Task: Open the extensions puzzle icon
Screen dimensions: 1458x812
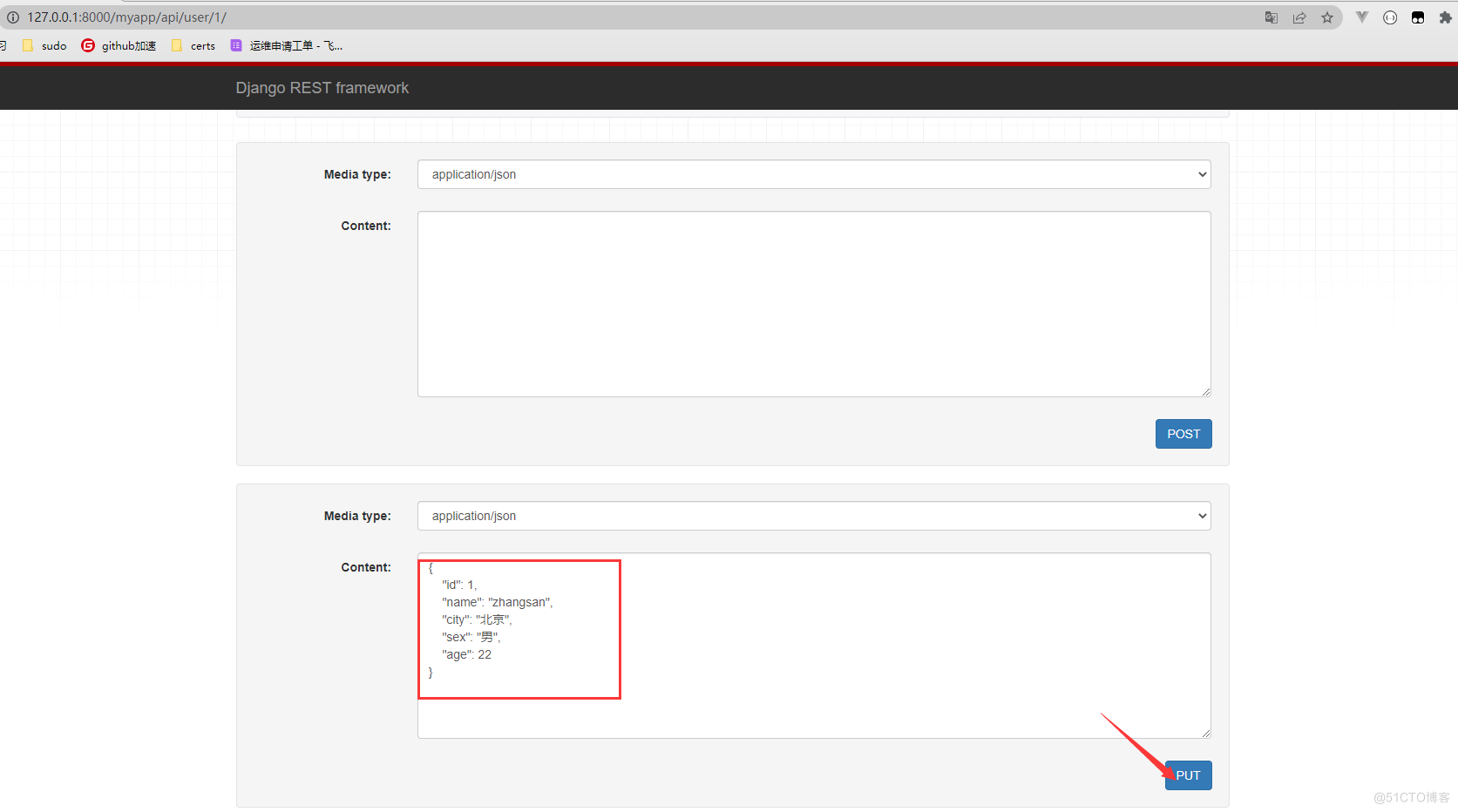Action: (1446, 17)
